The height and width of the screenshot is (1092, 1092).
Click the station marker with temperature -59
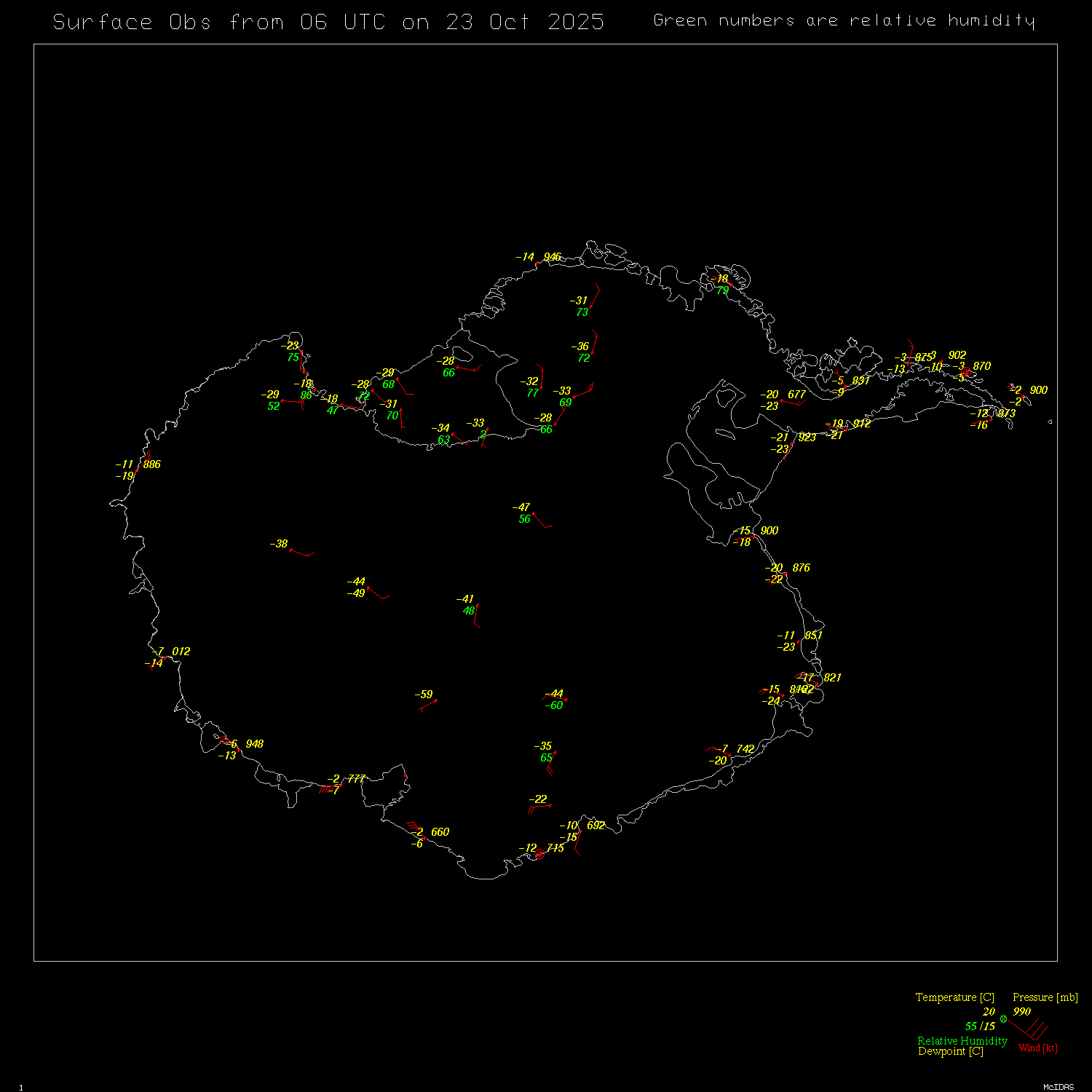tap(435, 701)
